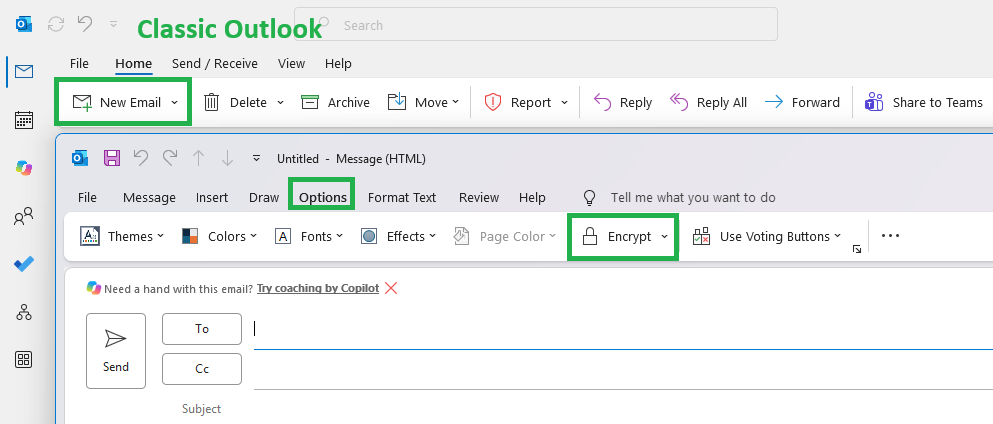Open the Move dropdown
This screenshot has height=424, width=993.
(x=423, y=103)
